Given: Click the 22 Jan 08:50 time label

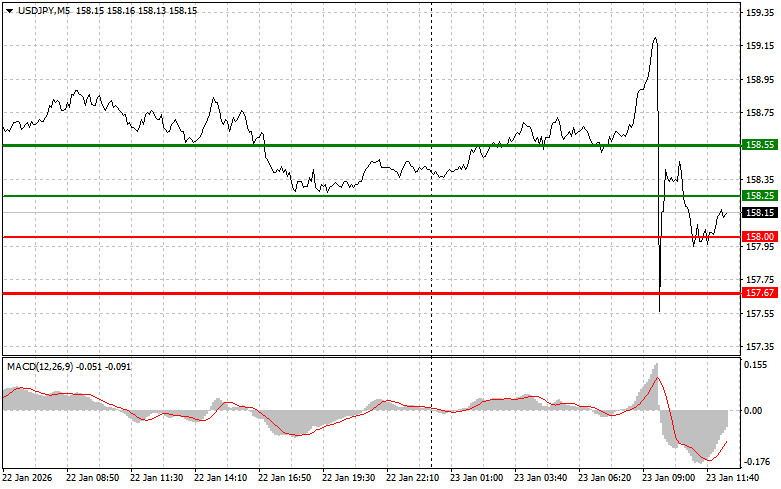Looking at the screenshot, I should coord(93,478).
